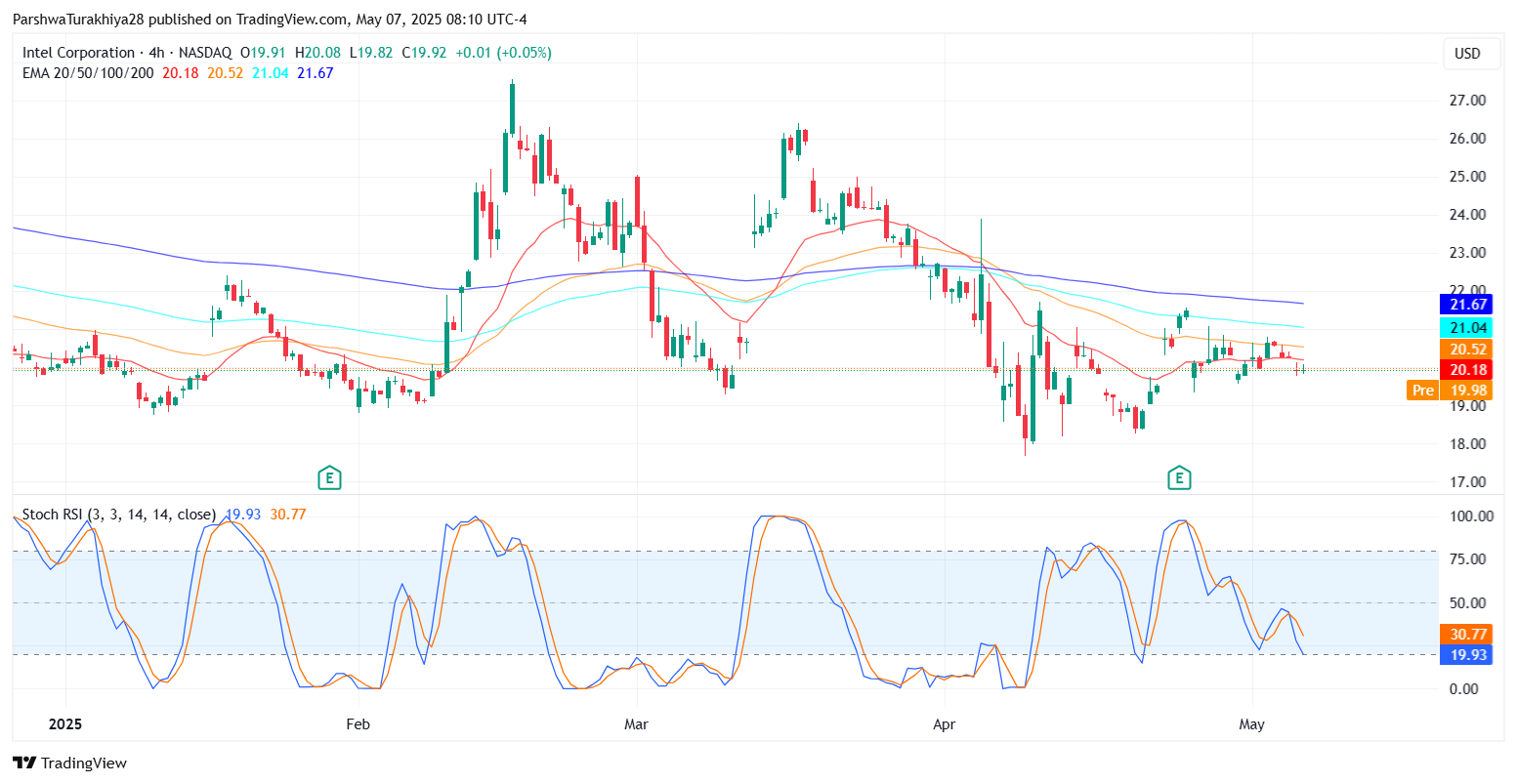Click the cyan EMA 21.04 price tag
Image resolution: width=1517 pixels, height=784 pixels.
(1465, 329)
